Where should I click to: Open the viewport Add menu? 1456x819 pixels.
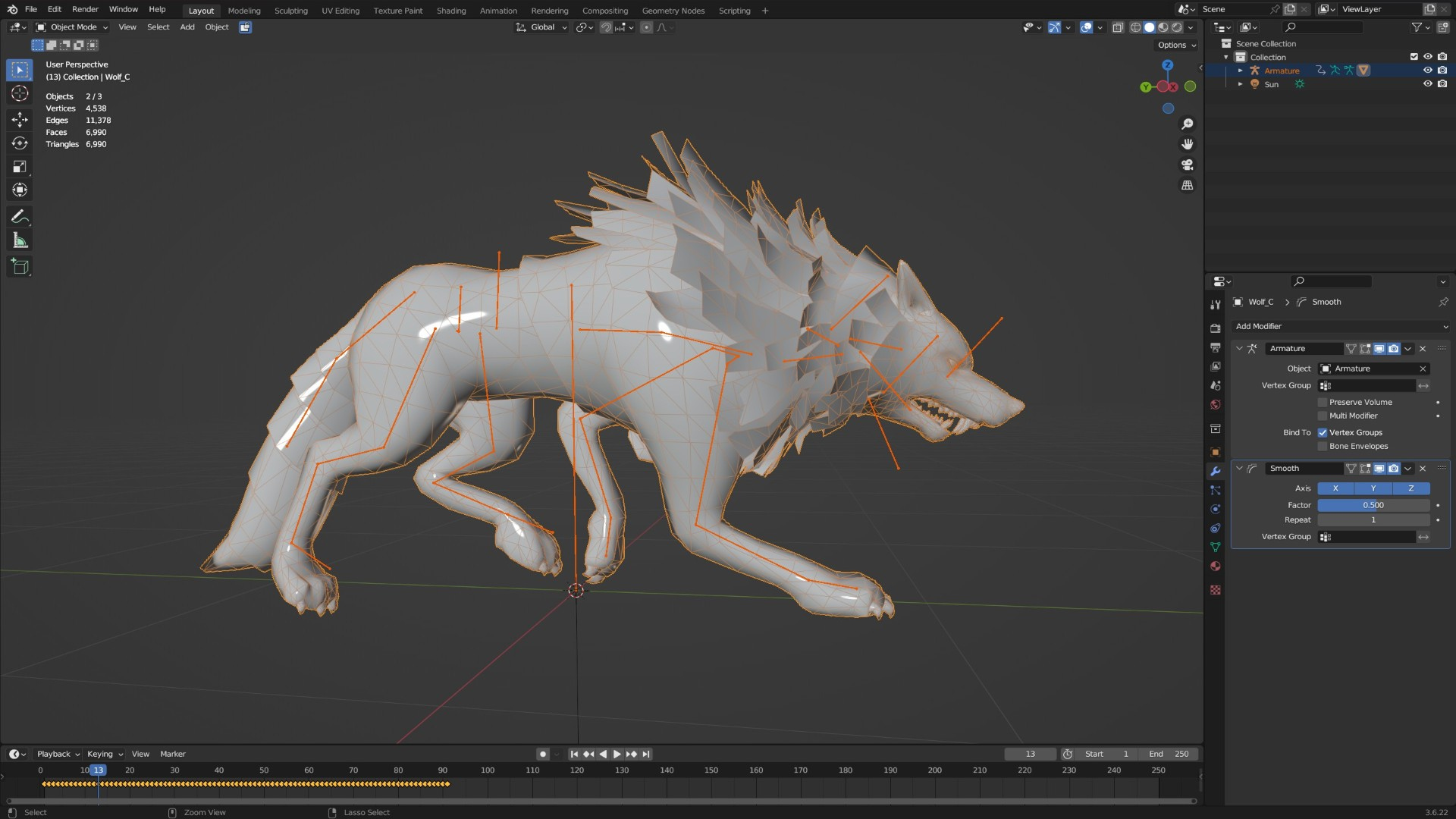tap(187, 27)
